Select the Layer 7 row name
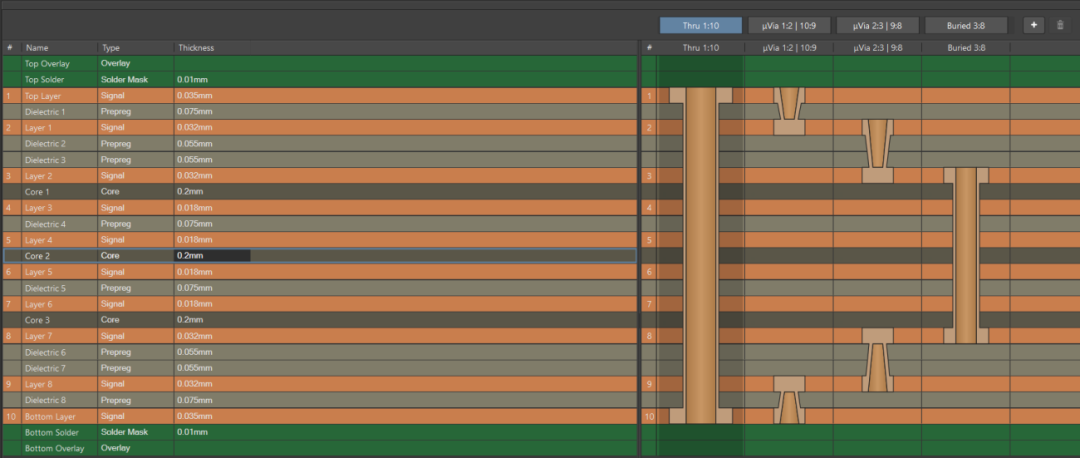Viewport: 1080px width, 458px height. pyautogui.click(x=39, y=336)
